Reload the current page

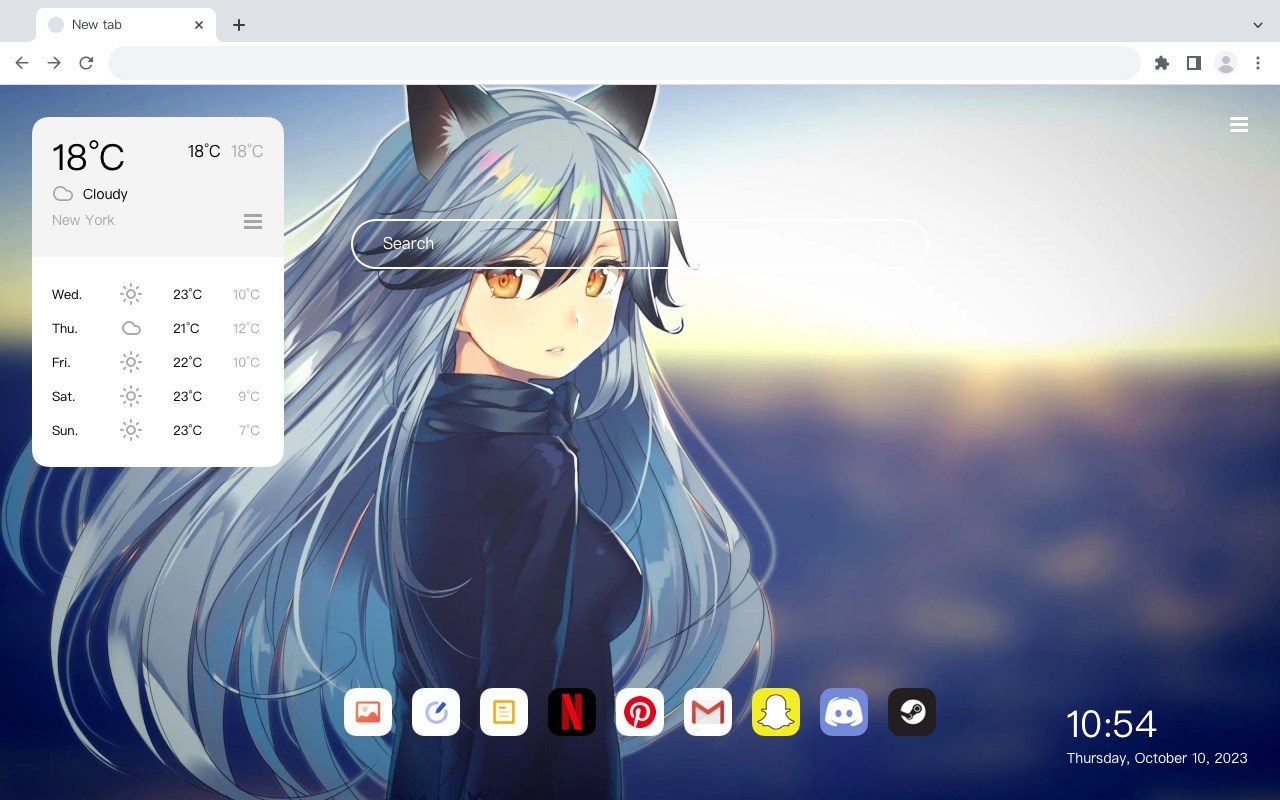pyautogui.click(x=86, y=63)
